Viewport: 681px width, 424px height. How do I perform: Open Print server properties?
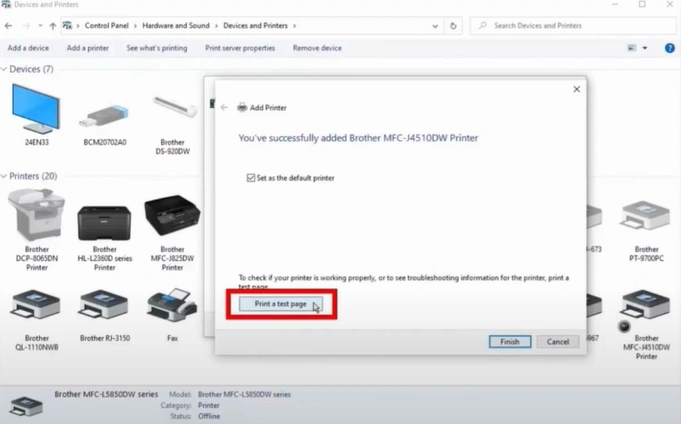click(239, 48)
